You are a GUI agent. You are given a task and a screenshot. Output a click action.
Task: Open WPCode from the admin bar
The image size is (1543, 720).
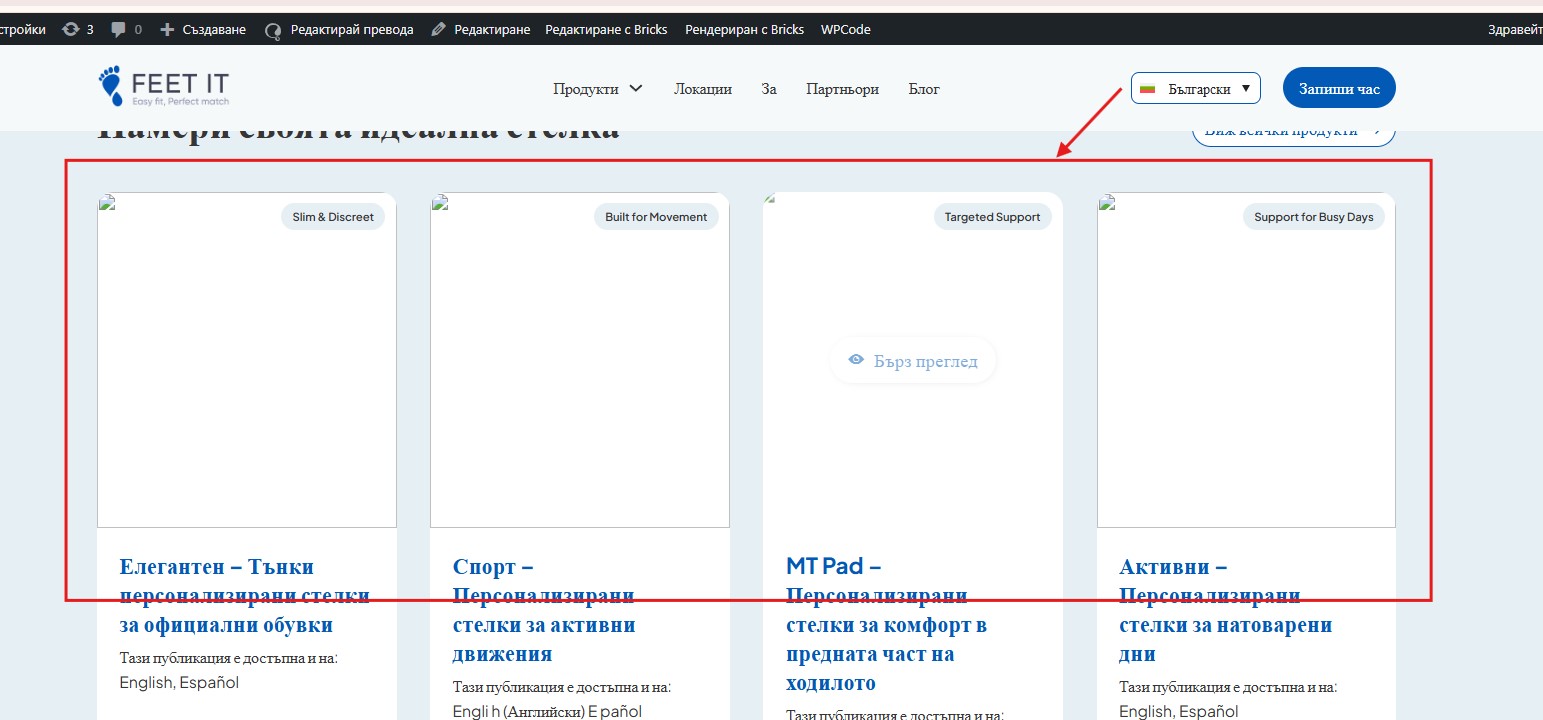[845, 30]
